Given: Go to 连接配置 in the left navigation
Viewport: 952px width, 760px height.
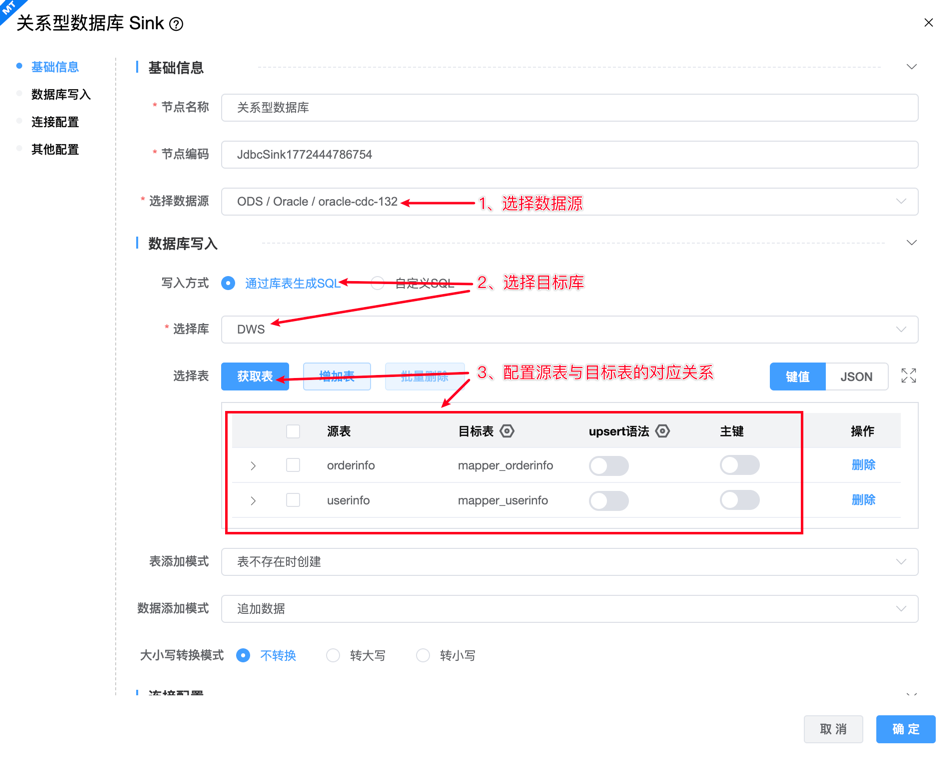Looking at the screenshot, I should point(55,122).
